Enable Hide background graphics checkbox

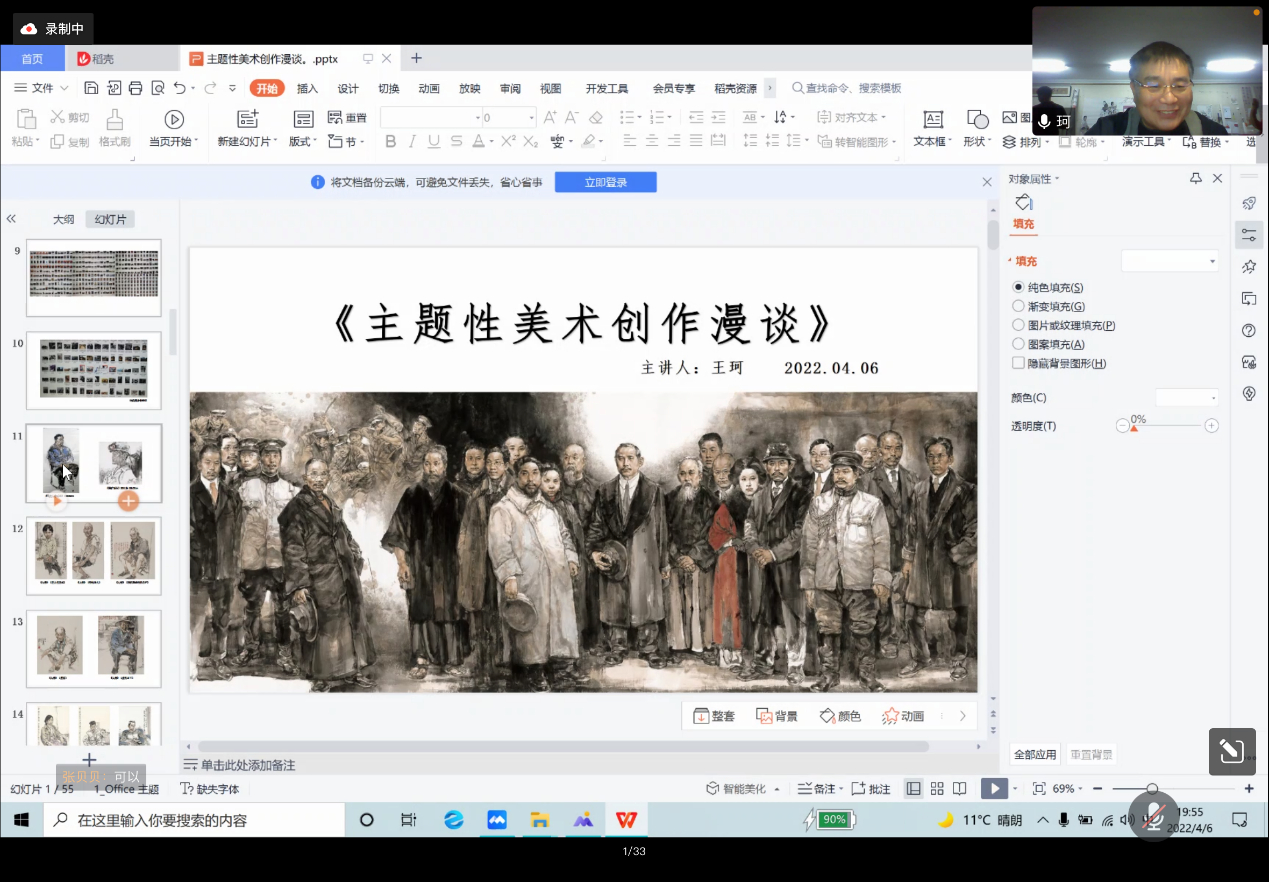1019,363
